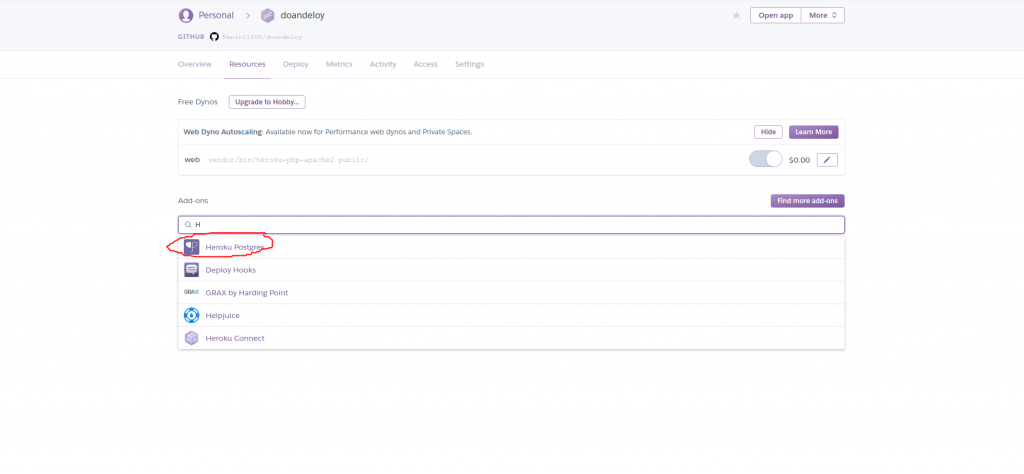
Task: Click into the add-ons search field
Action: (x=511, y=225)
